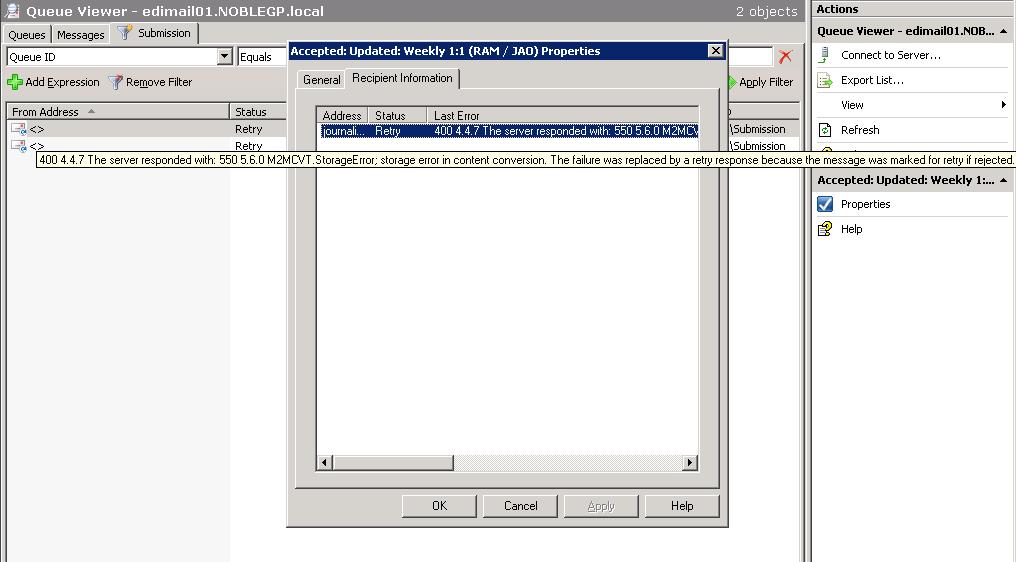
Task: Click the Remove Filter funnel icon
Action: [115, 82]
